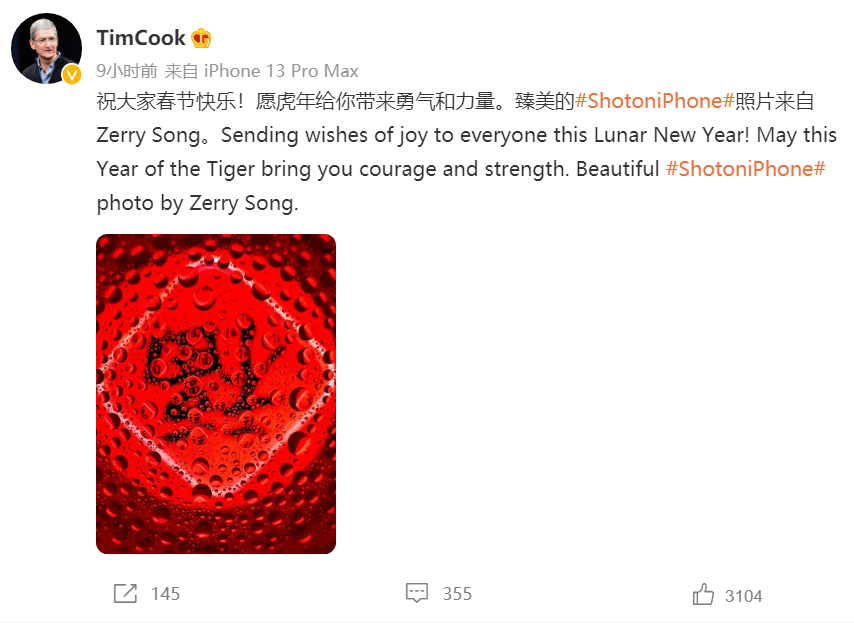Click the 来自 iPhone 13 Pro Max source
This screenshot has height=623, width=854.
[261, 71]
